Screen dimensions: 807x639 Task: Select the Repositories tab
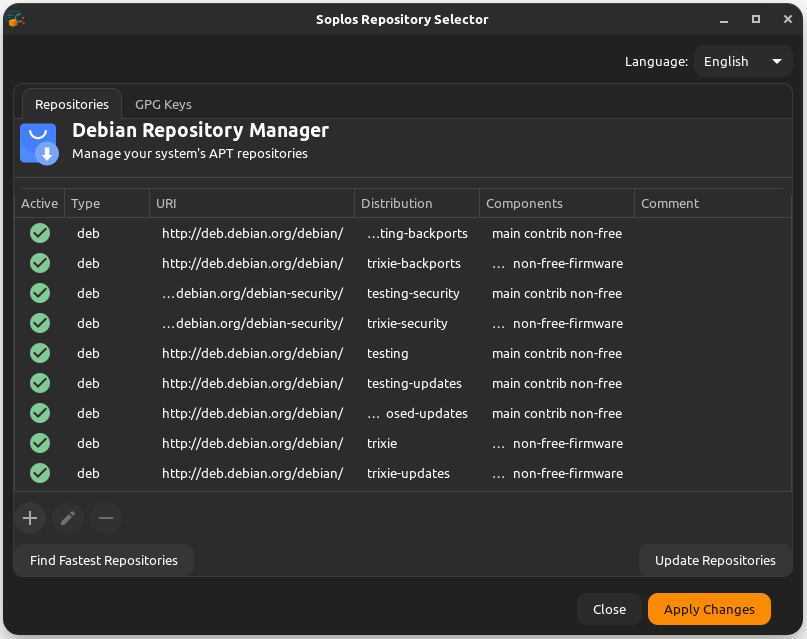[71, 104]
